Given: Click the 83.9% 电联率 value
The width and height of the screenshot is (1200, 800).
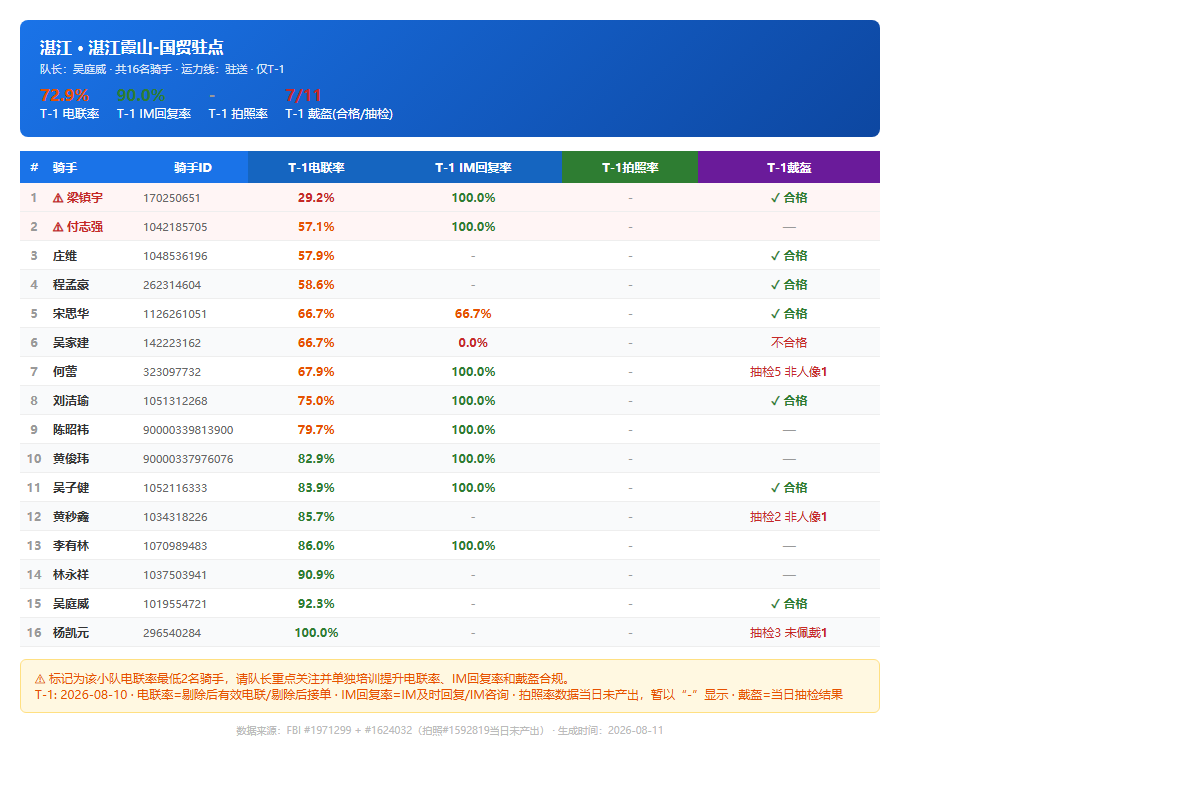Looking at the screenshot, I should pos(316,488).
